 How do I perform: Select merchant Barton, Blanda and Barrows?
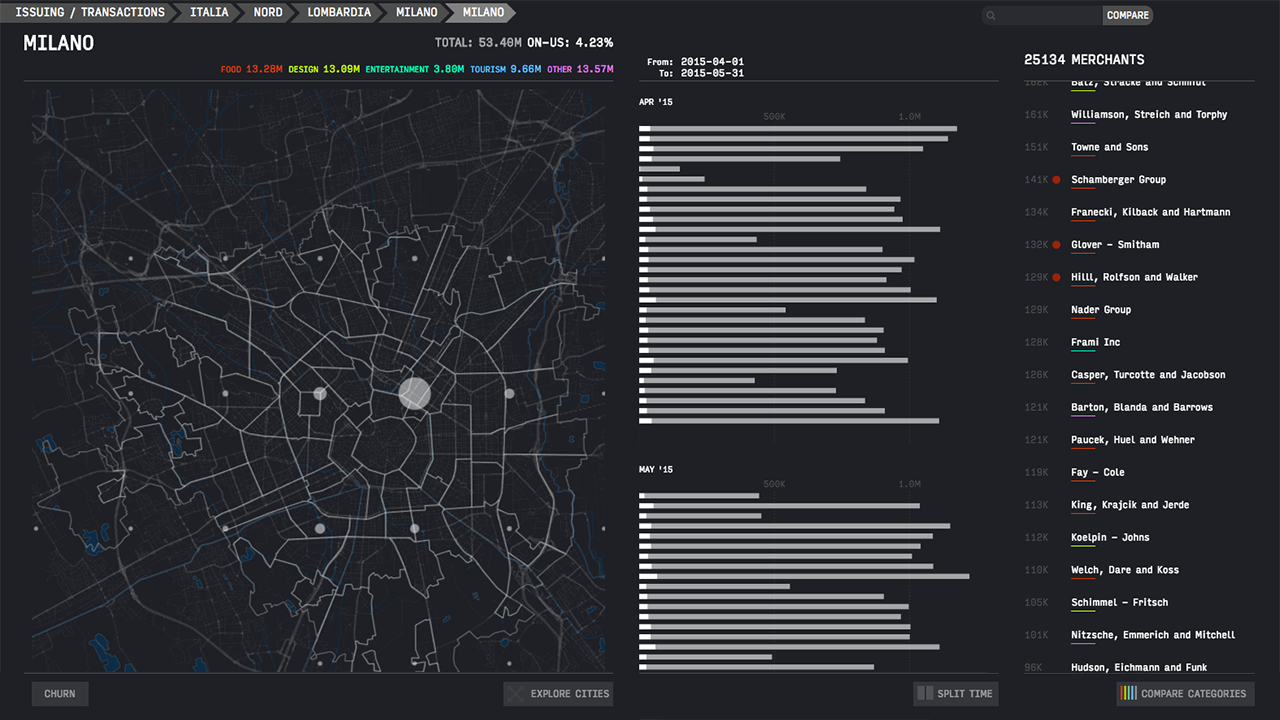(x=1142, y=407)
